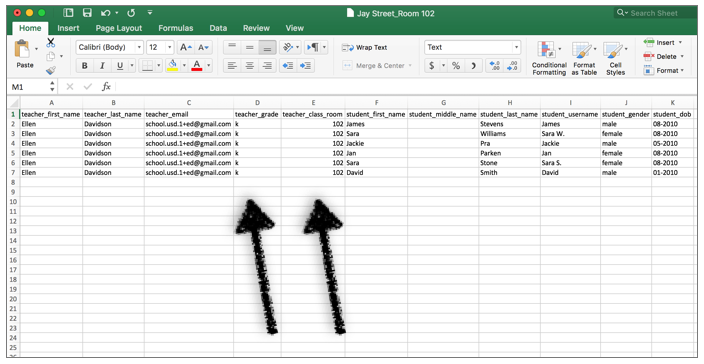Viewport: 704px width, 364px height.
Task: Click the Redo arrow icon
Action: coord(131,13)
